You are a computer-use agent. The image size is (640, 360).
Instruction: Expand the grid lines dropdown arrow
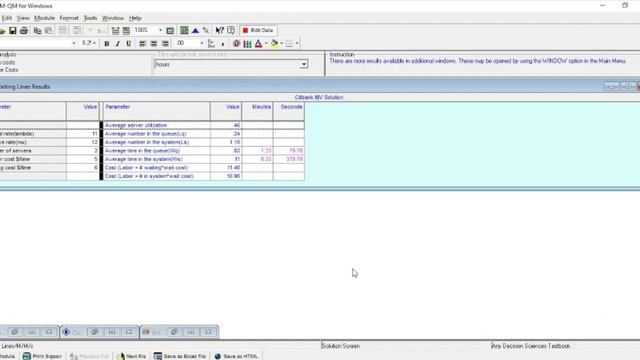(x=297, y=43)
